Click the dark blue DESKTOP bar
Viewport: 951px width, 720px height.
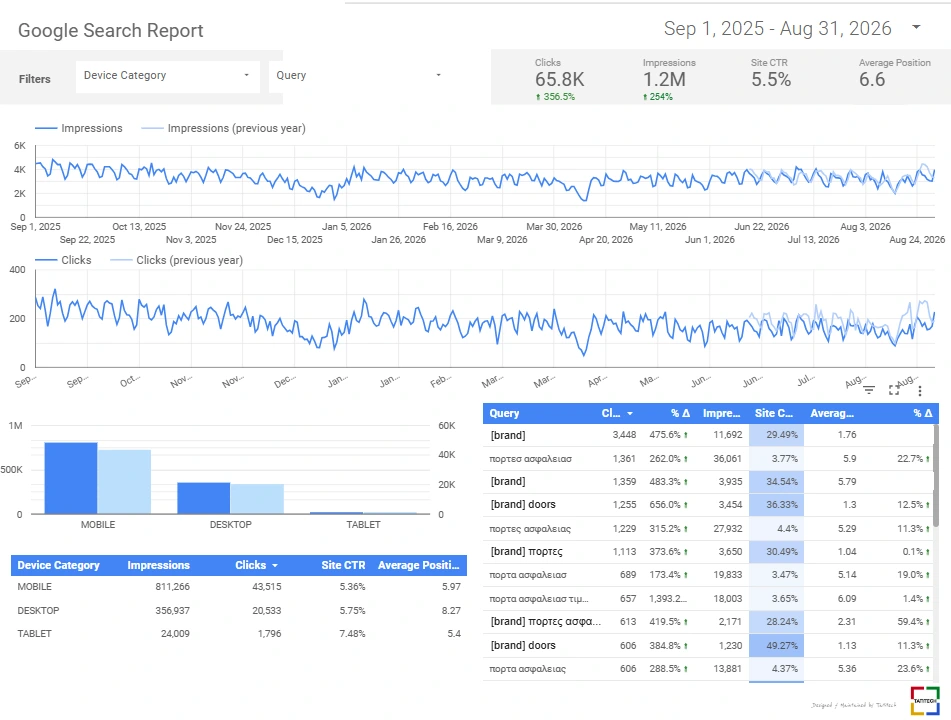click(x=204, y=498)
